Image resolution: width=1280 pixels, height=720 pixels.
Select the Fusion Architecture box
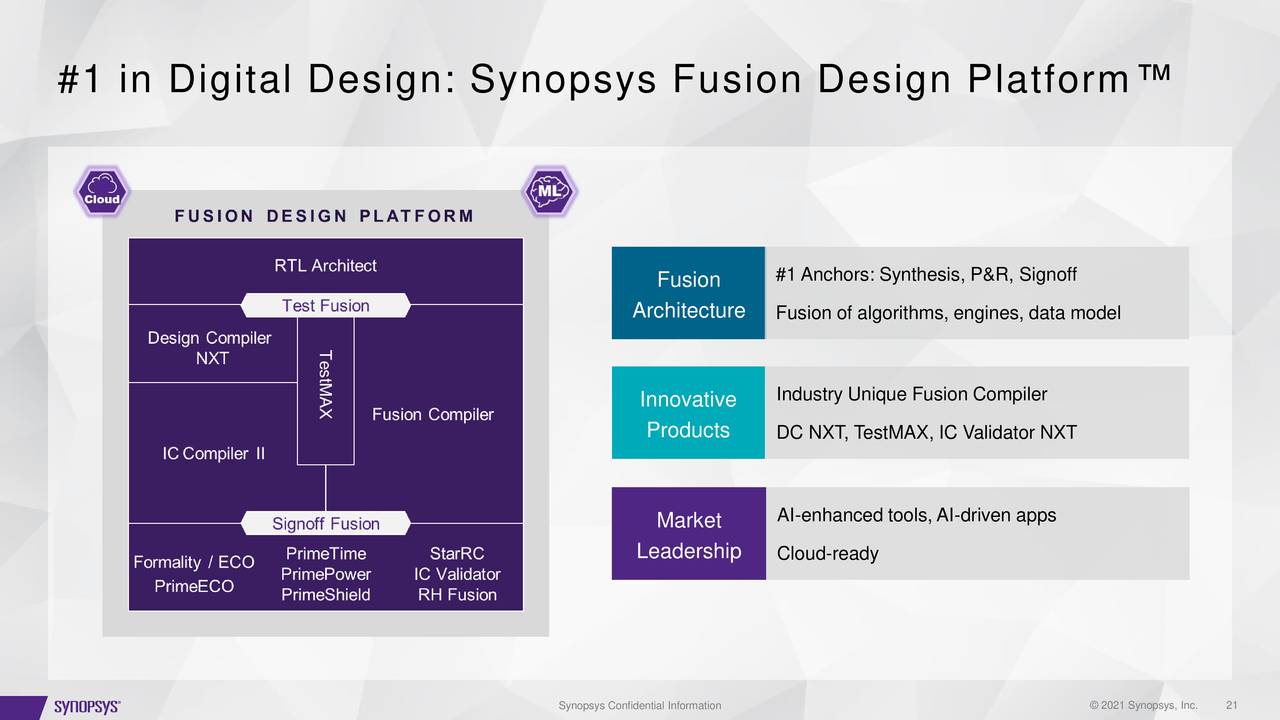click(688, 293)
